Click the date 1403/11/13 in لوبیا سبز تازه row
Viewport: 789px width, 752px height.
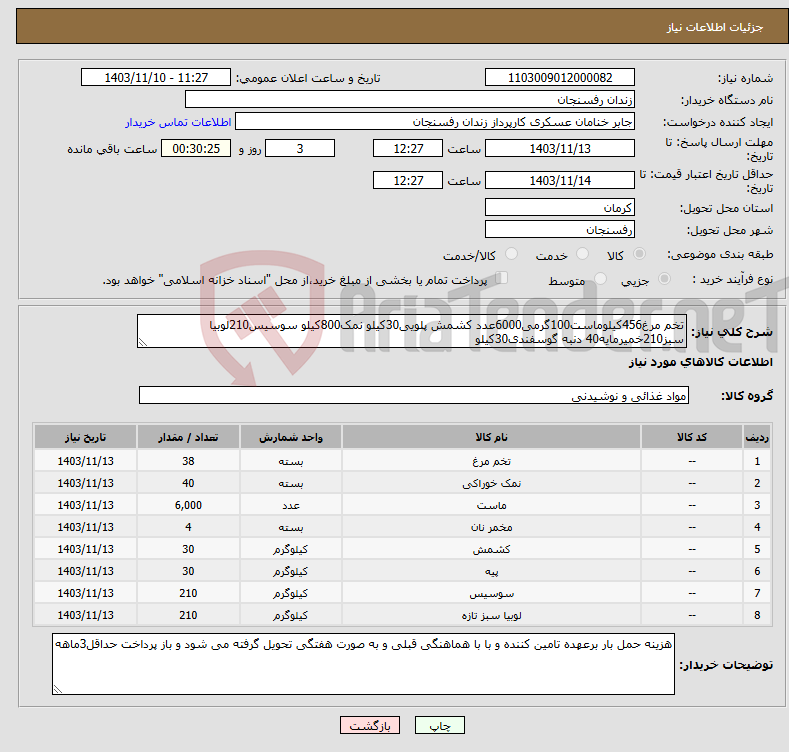(x=86, y=615)
